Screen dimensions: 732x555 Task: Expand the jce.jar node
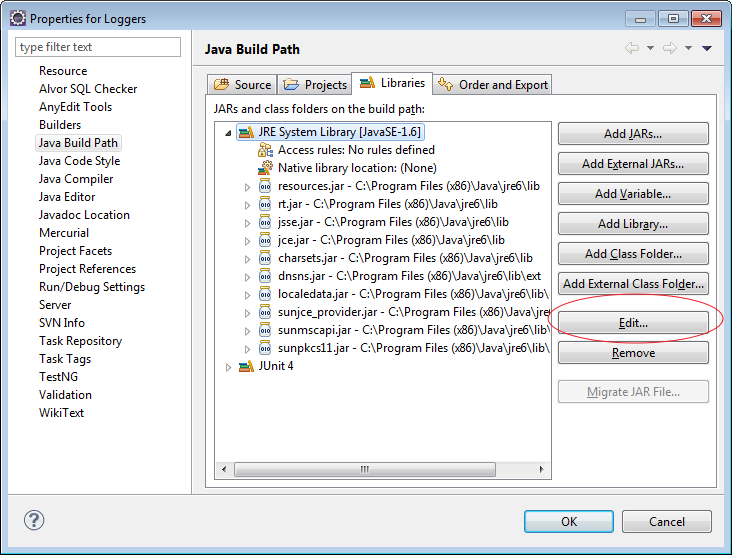(247, 241)
